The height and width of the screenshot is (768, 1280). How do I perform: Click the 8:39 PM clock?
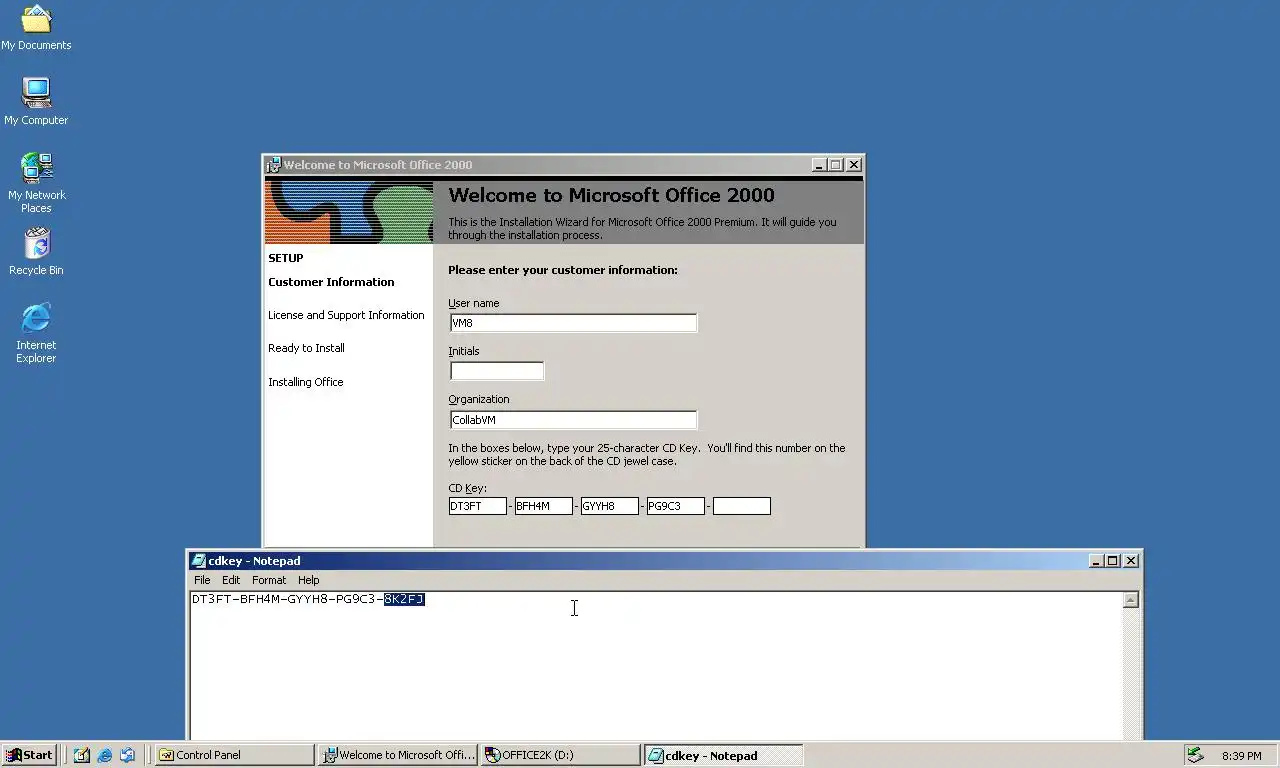tap(1241, 756)
